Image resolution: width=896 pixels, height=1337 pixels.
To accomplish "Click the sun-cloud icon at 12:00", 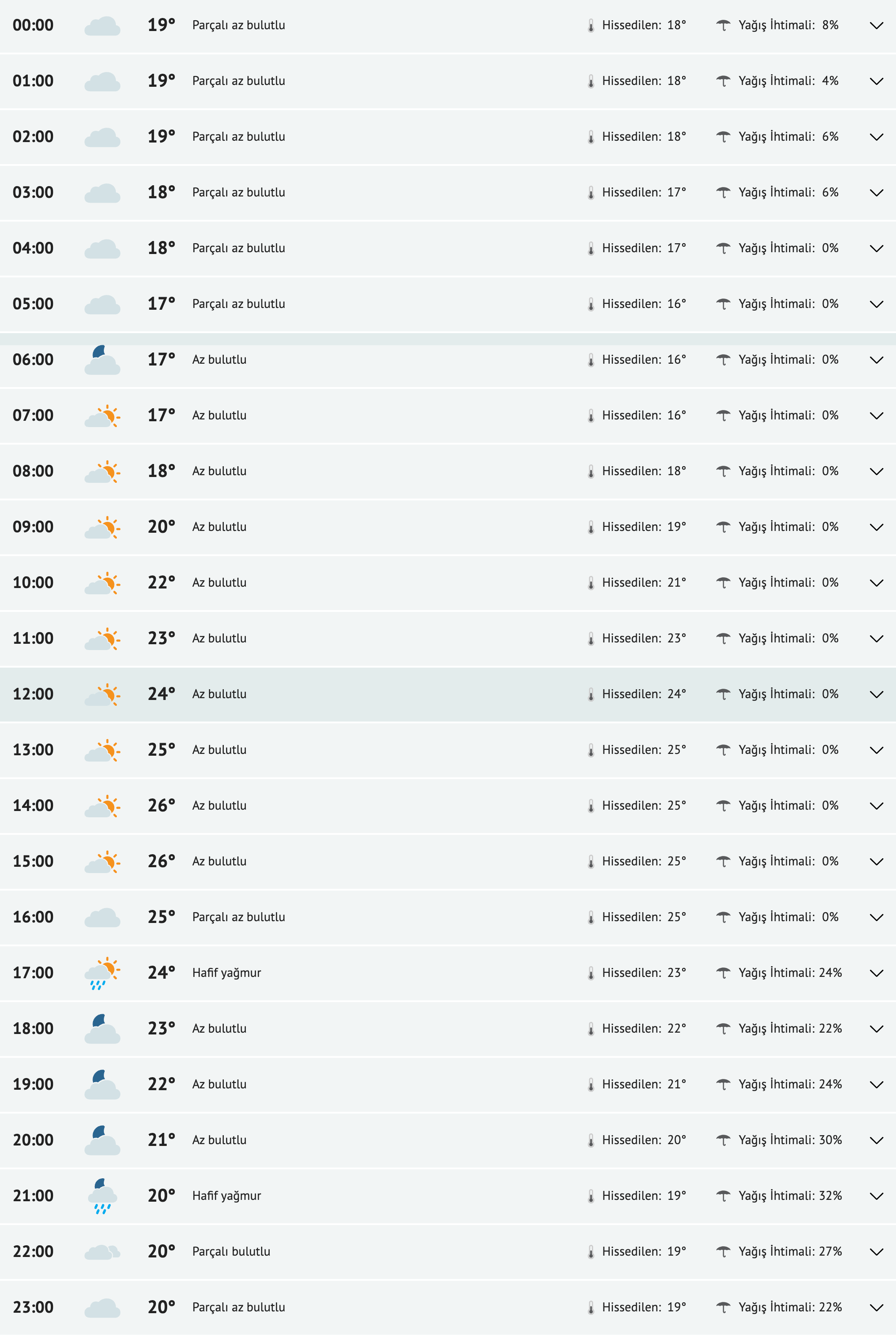I will [103, 695].
